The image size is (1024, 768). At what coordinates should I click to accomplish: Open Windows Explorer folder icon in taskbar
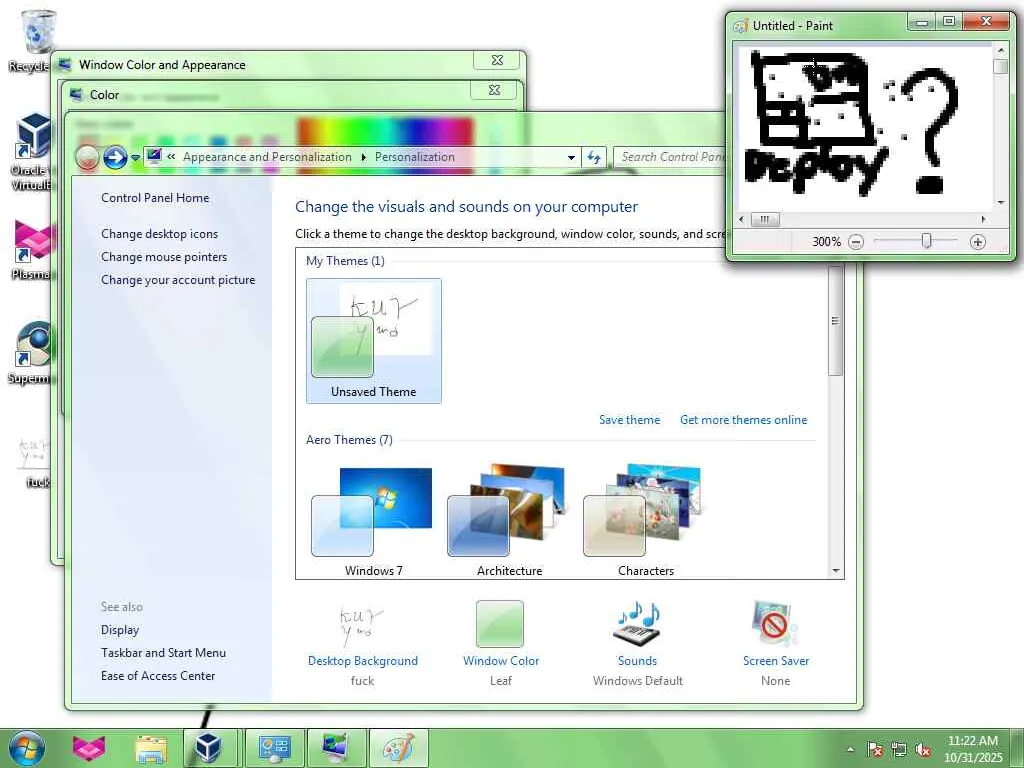[151, 748]
